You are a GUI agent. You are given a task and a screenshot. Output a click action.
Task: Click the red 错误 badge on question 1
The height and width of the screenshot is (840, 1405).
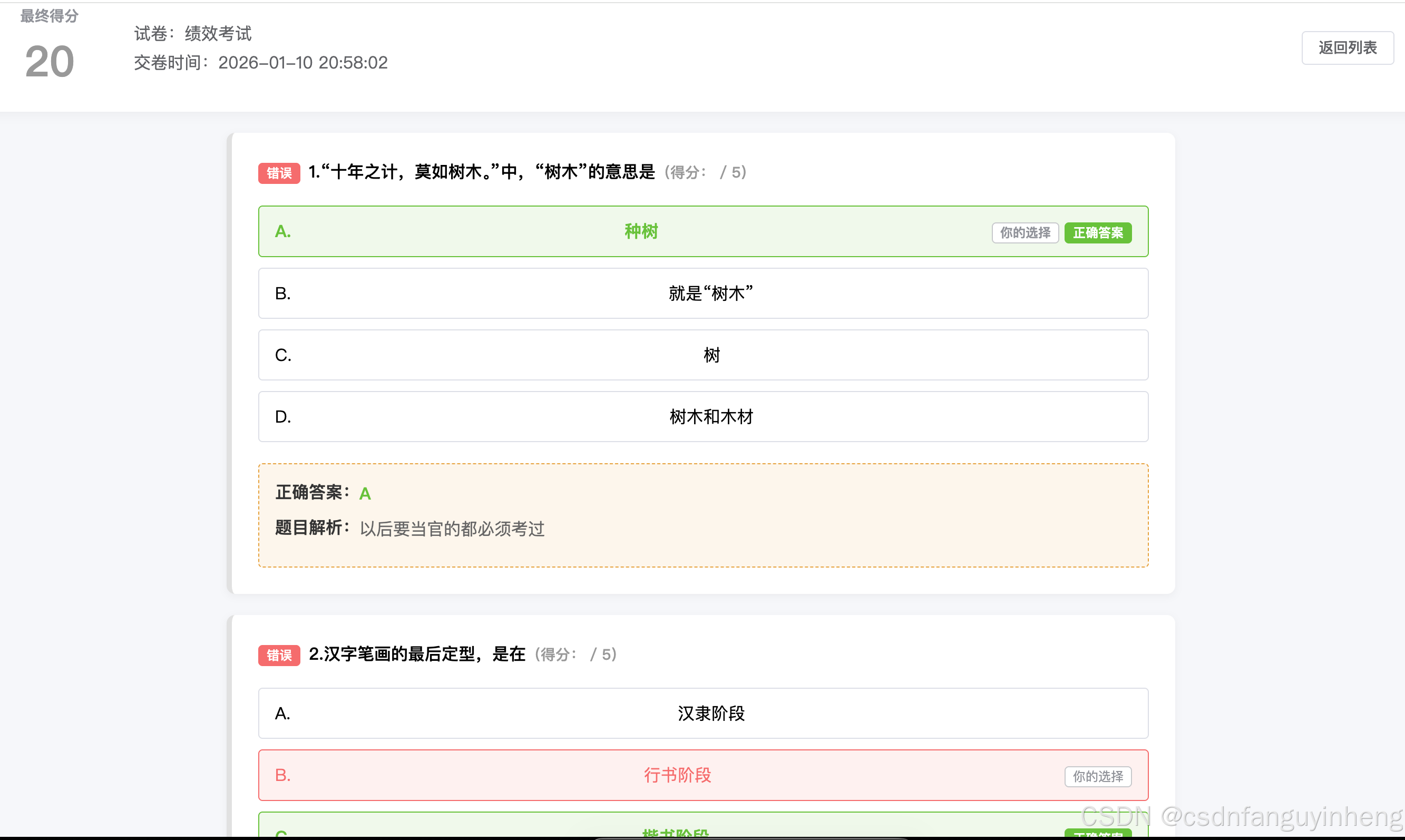tap(279, 173)
